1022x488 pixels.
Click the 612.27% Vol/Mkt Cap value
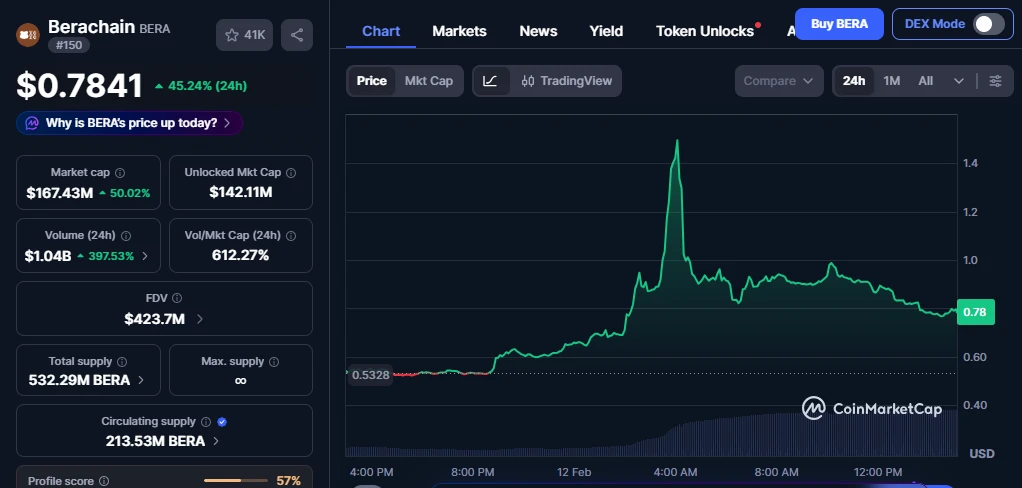pos(241,255)
